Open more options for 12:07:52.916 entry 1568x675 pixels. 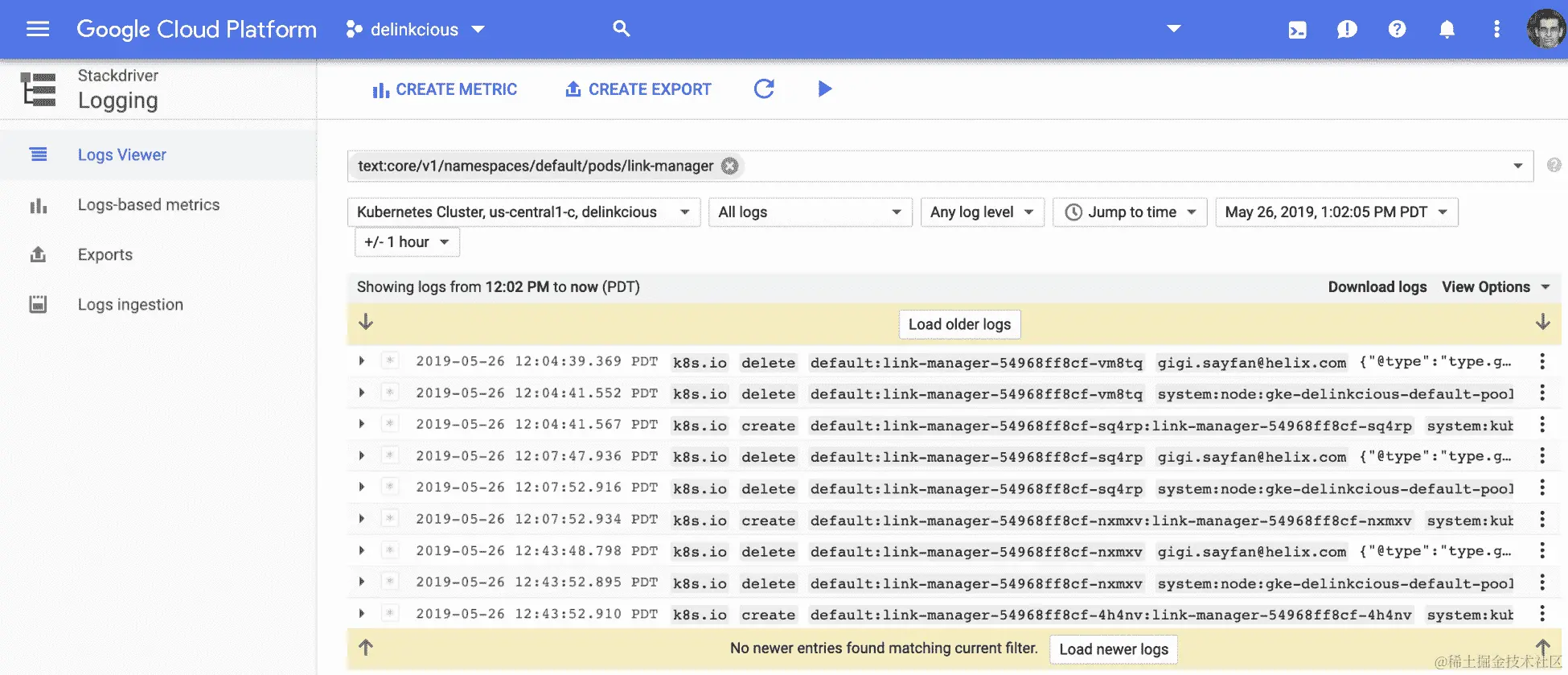coord(1542,488)
